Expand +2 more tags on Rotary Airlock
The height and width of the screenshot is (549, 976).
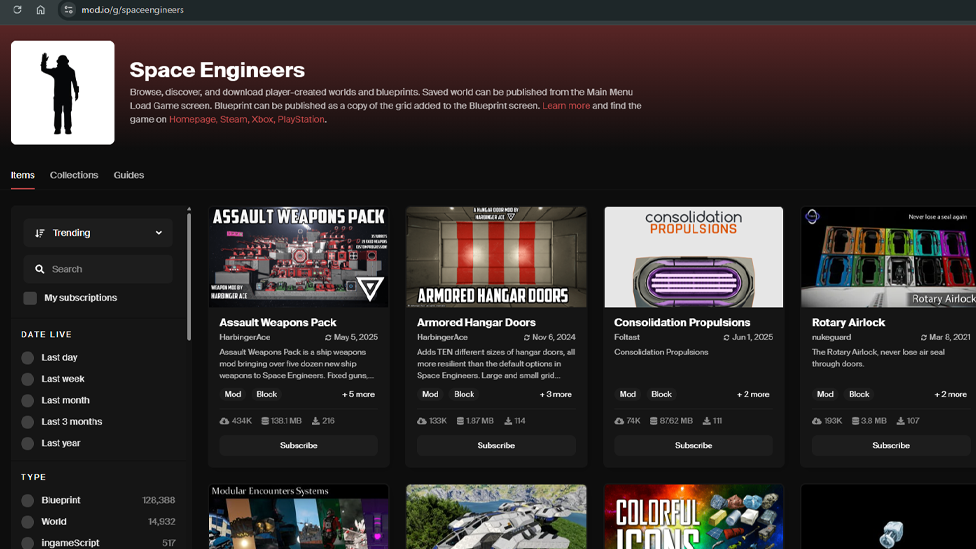(950, 394)
